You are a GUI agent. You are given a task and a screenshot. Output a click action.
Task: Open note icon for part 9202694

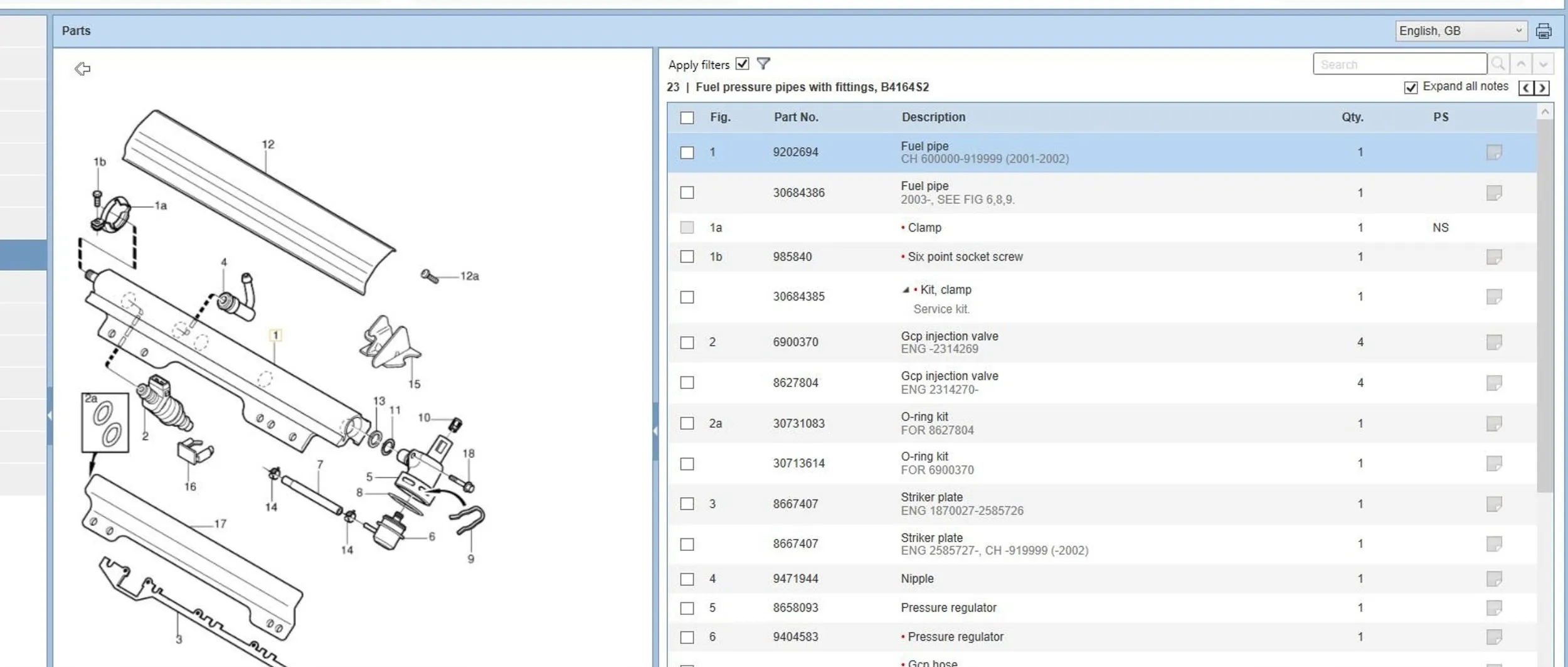1494,152
